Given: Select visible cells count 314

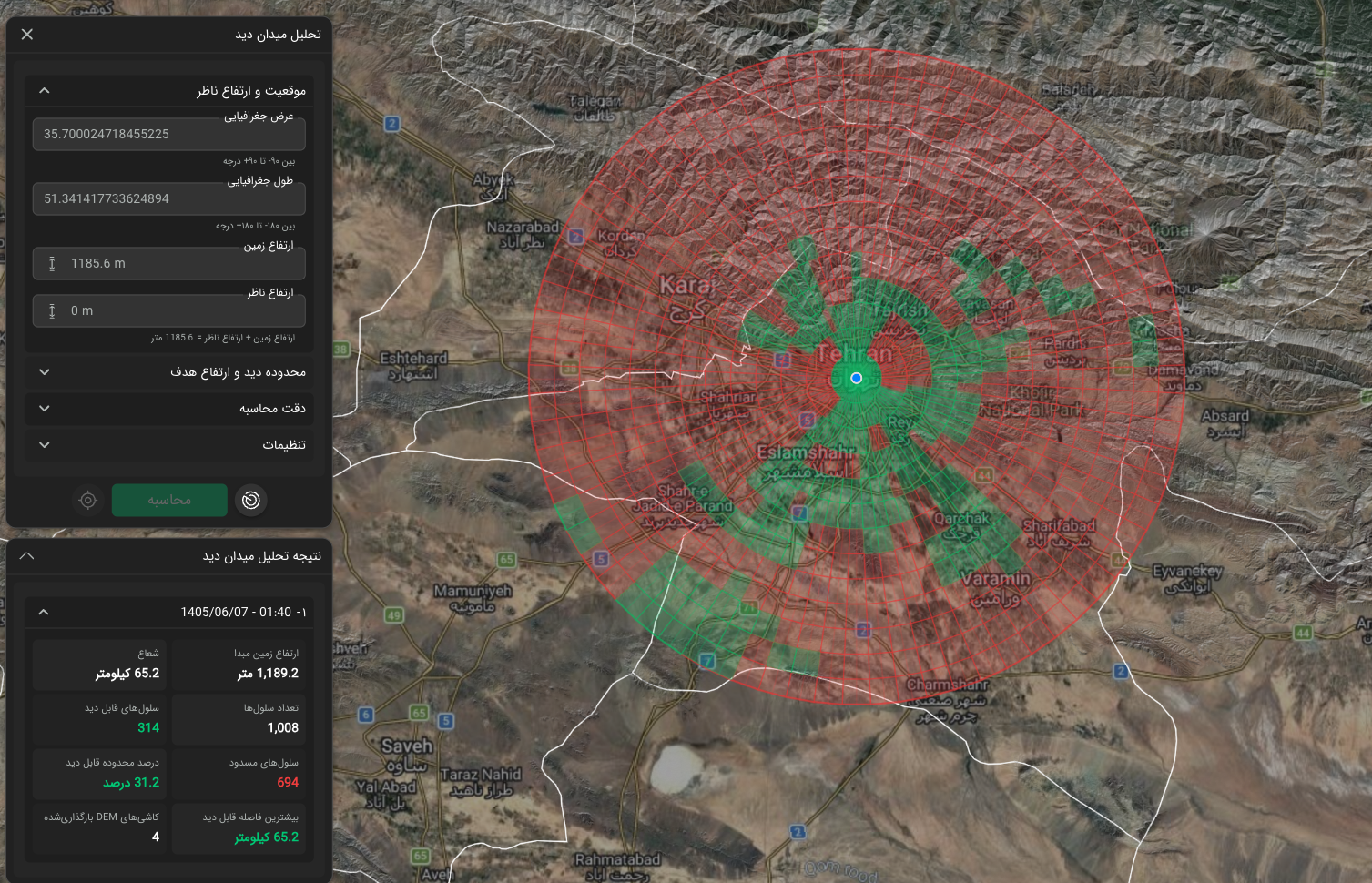Looking at the screenshot, I should 148,727.
